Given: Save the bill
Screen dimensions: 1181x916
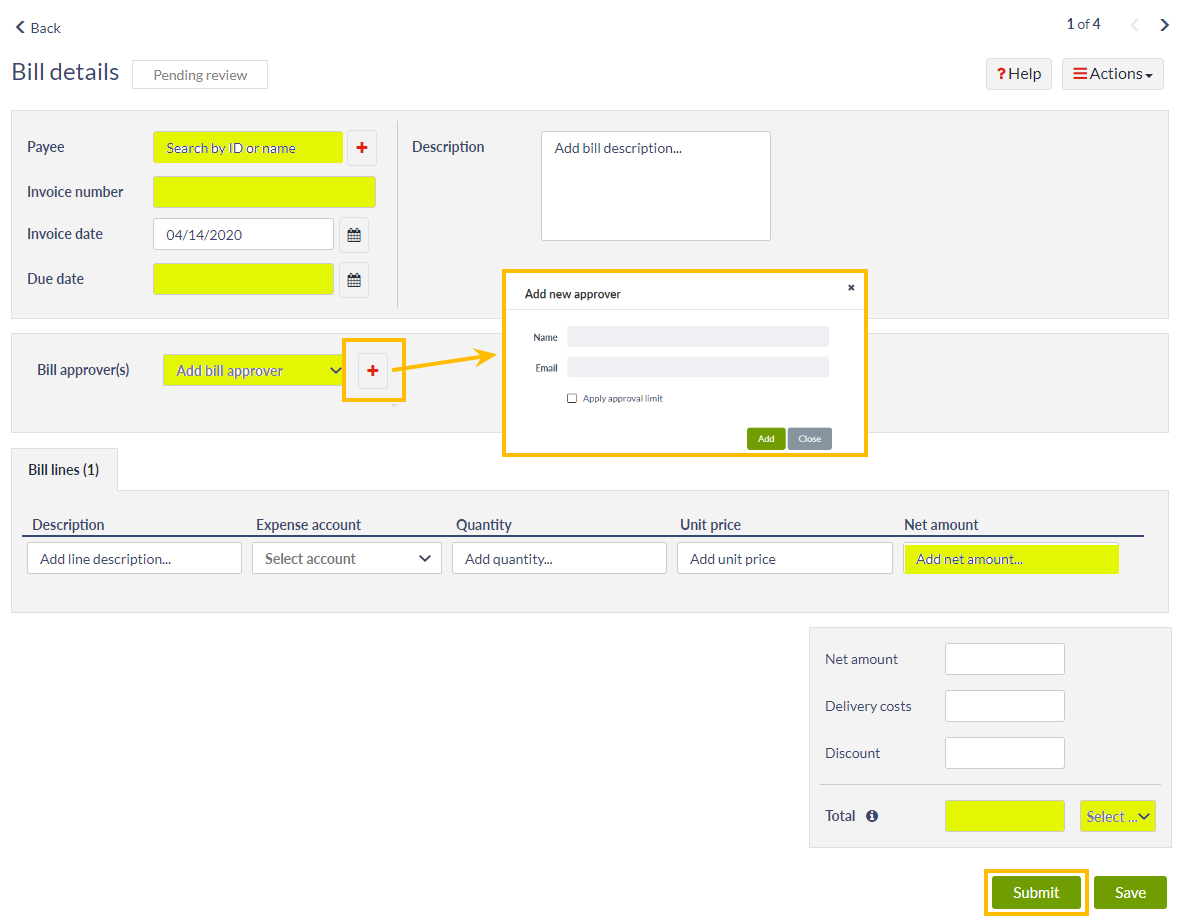Looking at the screenshot, I should pyautogui.click(x=1131, y=893).
